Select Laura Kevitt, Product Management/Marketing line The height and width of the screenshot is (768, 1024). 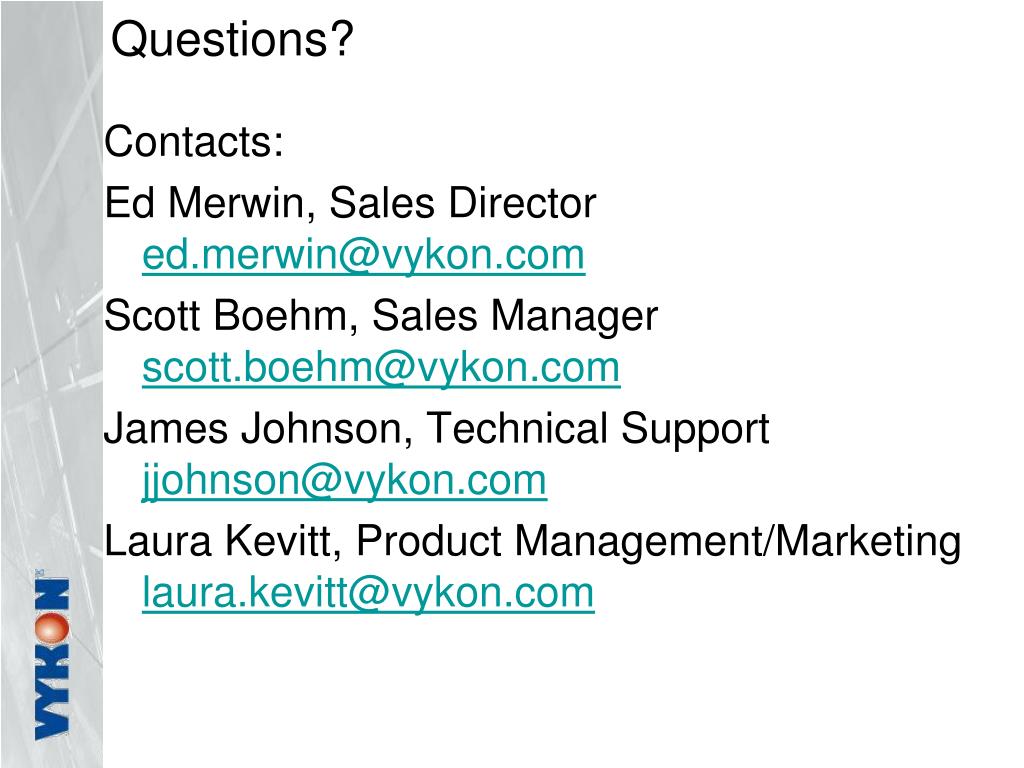pyautogui.click(x=532, y=542)
